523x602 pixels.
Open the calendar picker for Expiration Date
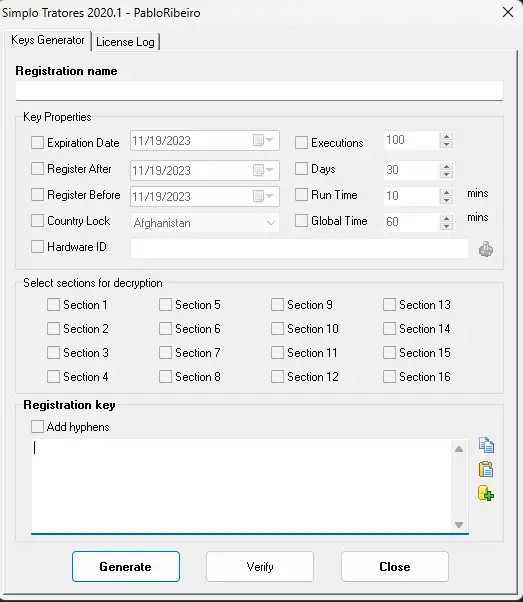pyautogui.click(x=263, y=141)
